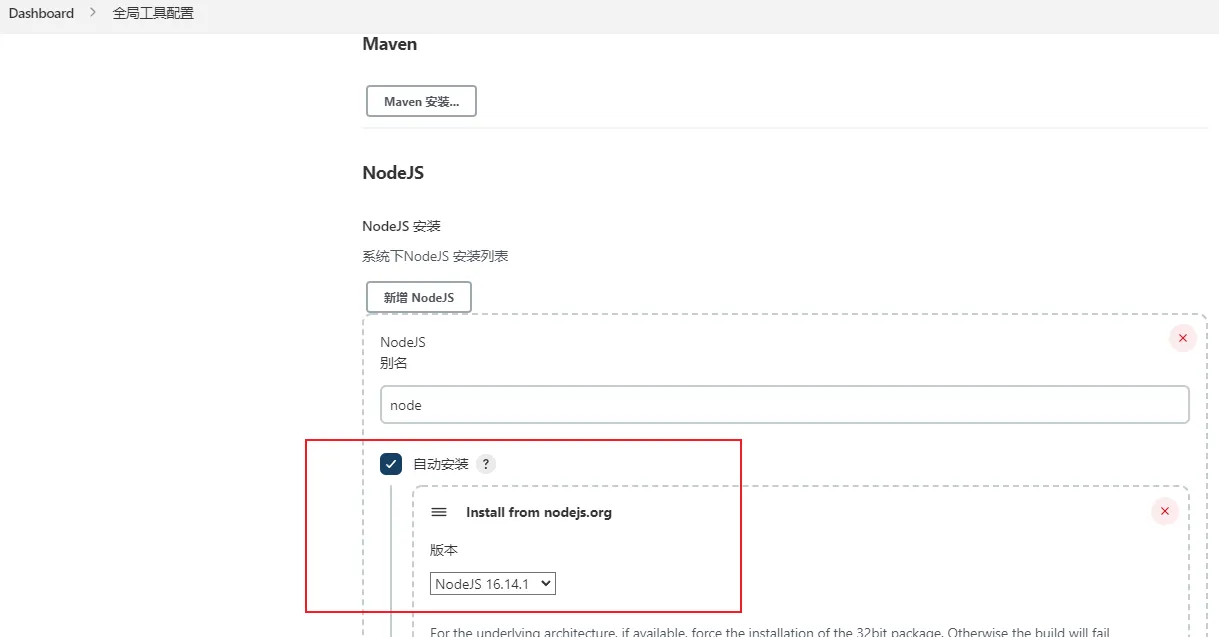This screenshot has width=1219, height=637.
Task: Grab the installer drag handle icon
Action: [x=439, y=512]
